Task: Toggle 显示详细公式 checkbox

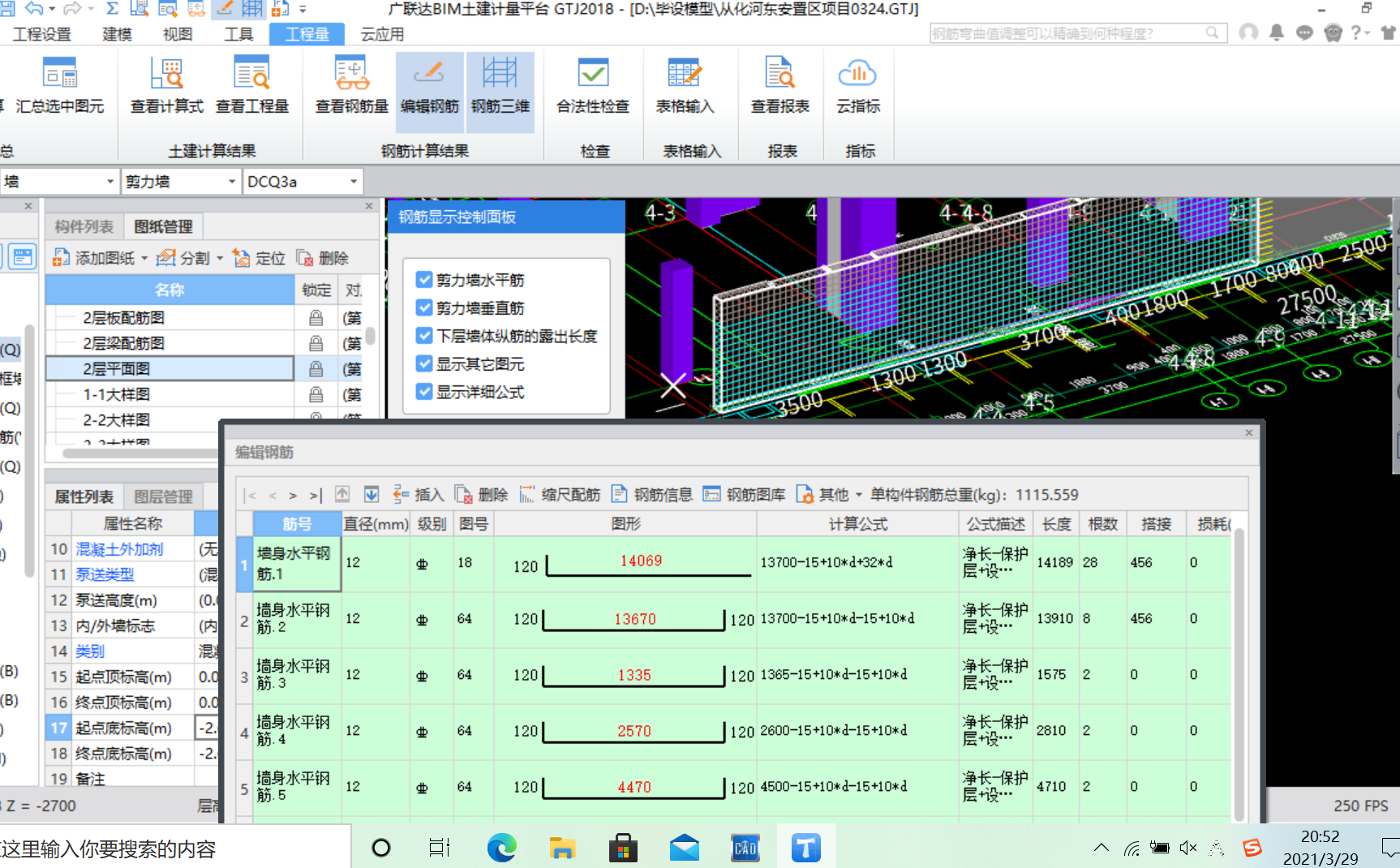Action: click(424, 392)
